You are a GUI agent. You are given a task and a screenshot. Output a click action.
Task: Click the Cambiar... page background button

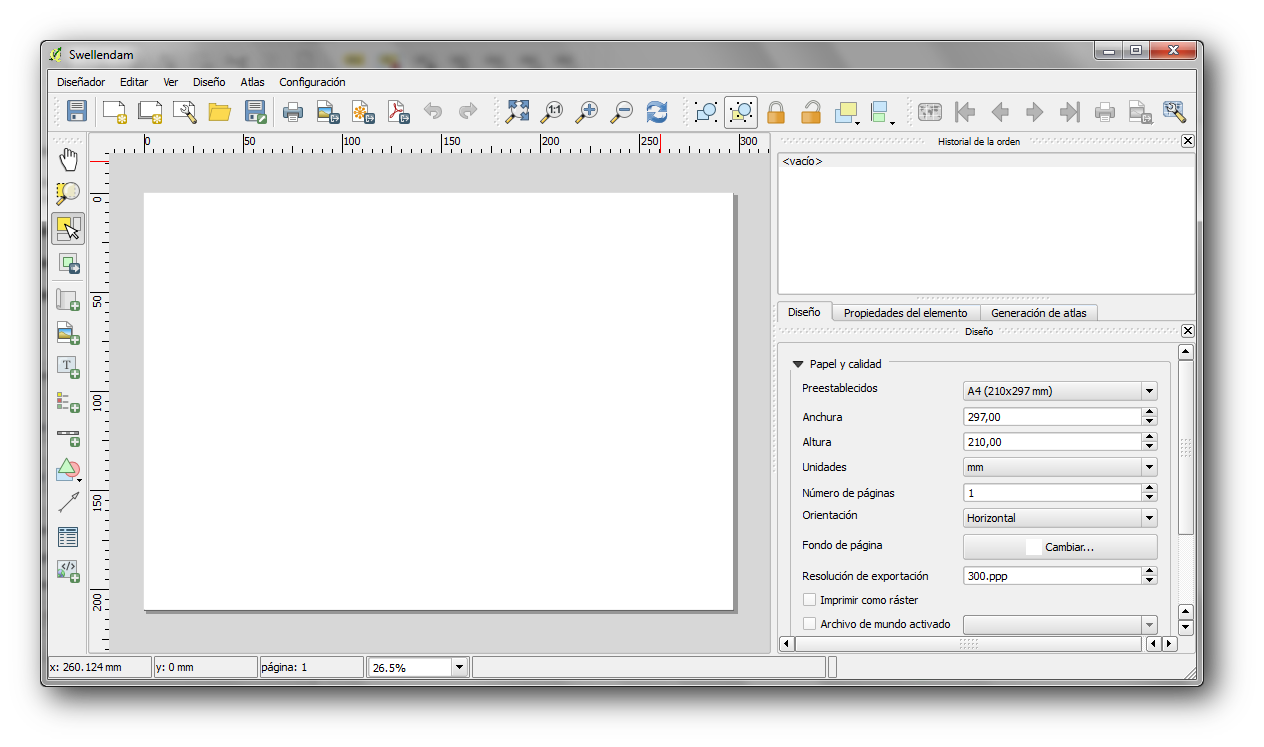[1060, 547]
